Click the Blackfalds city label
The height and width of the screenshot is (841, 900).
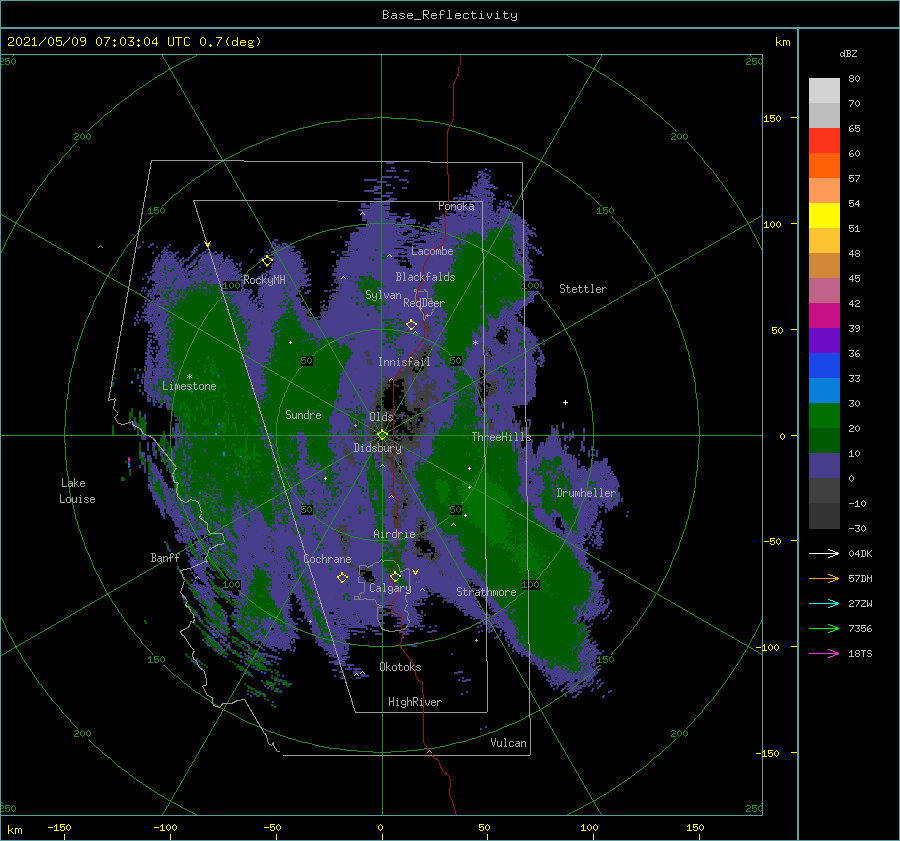point(425,277)
